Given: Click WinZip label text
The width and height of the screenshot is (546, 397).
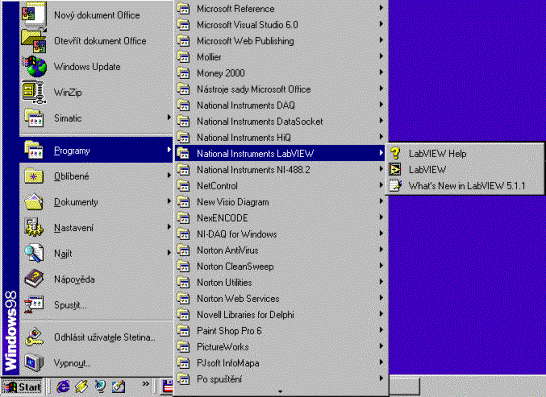Looking at the screenshot, I should (68, 92).
